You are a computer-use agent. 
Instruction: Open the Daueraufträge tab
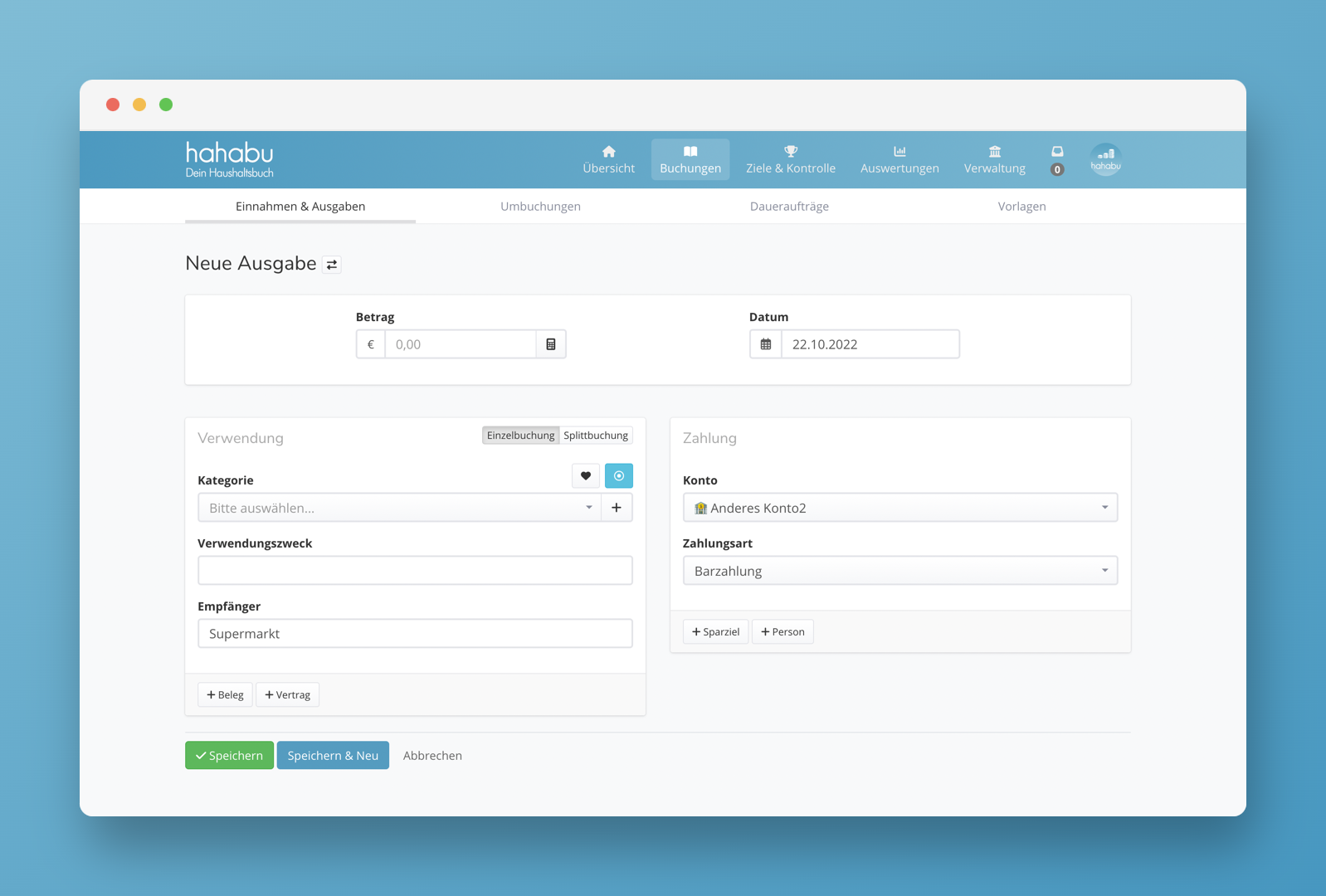[x=789, y=207]
